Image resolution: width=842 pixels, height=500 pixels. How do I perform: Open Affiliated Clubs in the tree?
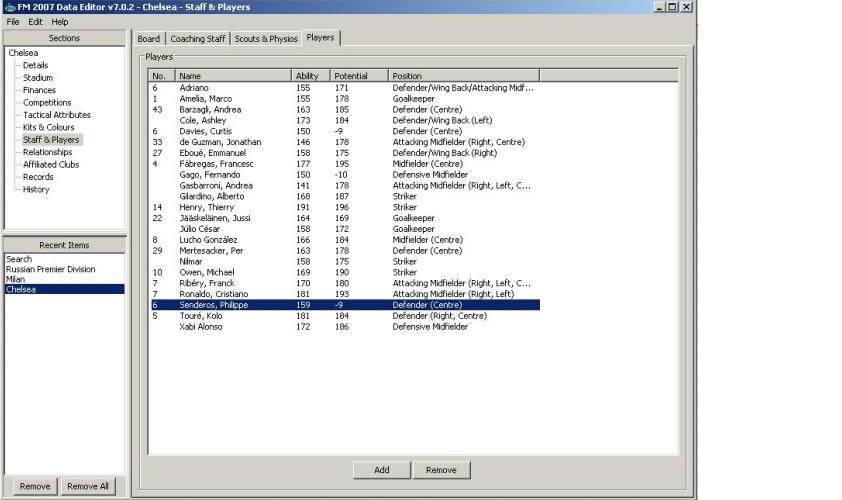pos(50,164)
